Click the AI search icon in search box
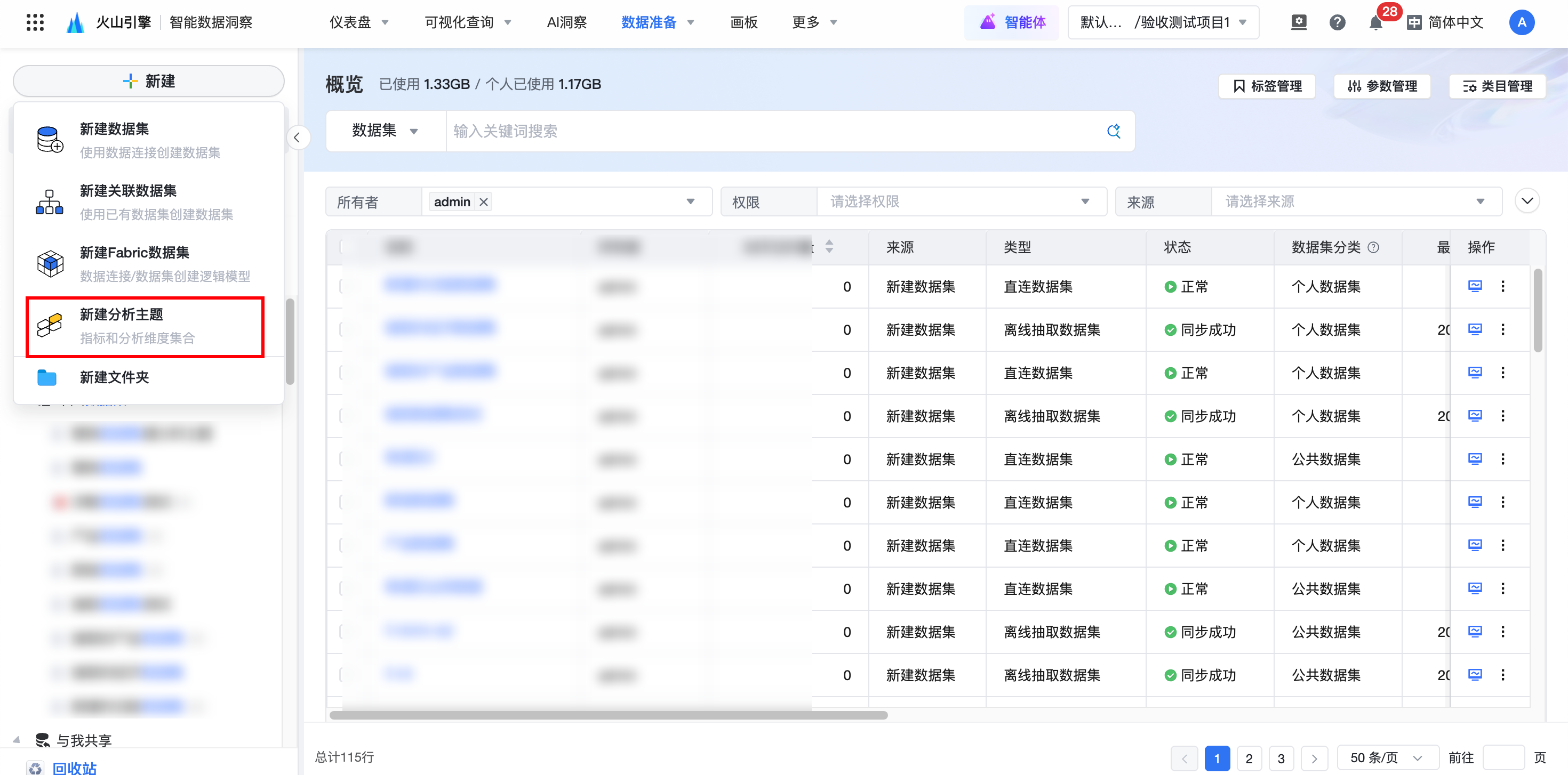The width and height of the screenshot is (1568, 775). [x=1113, y=131]
